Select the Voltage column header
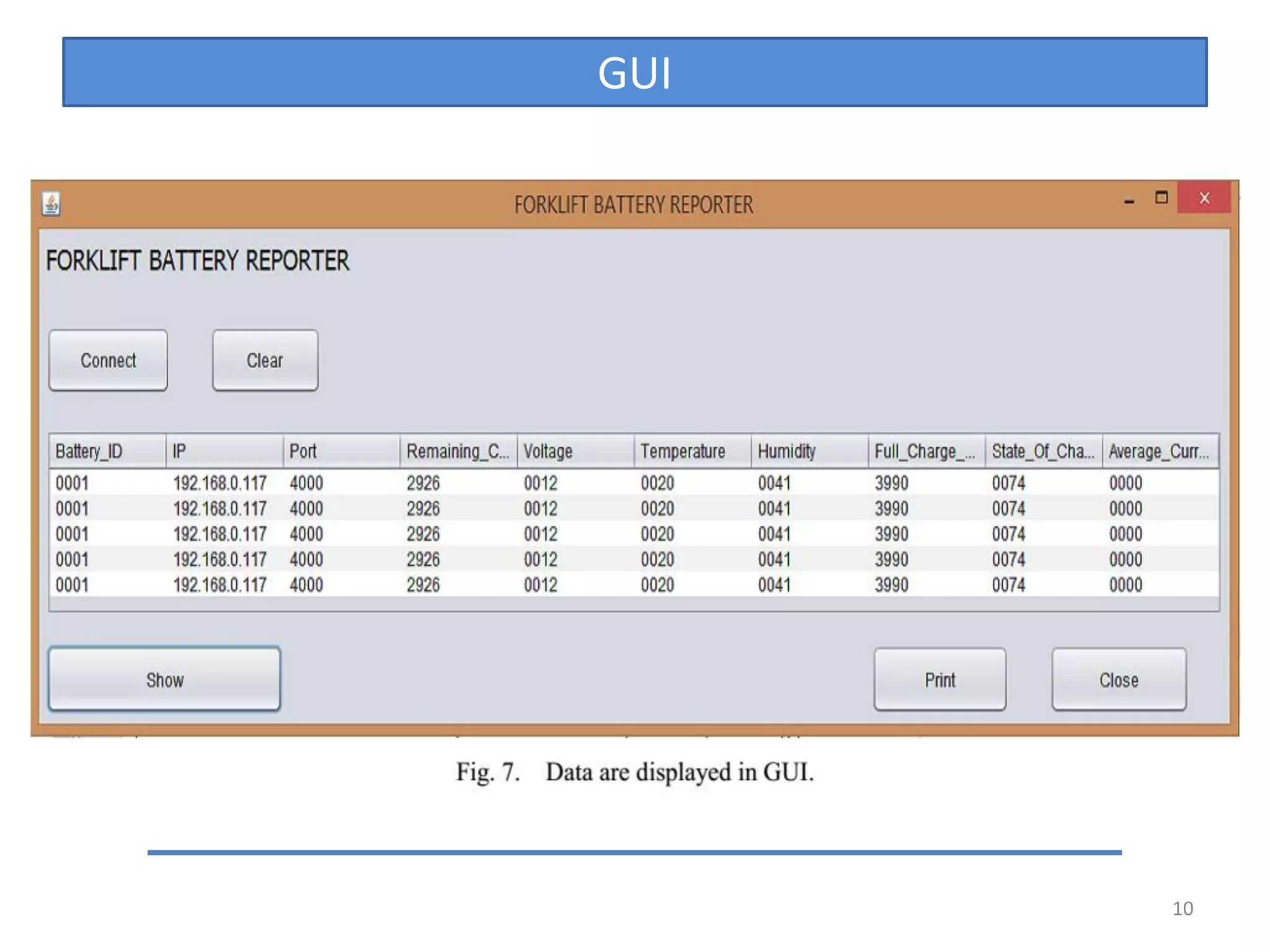Image resolution: width=1270 pixels, height=952 pixels. [x=576, y=451]
